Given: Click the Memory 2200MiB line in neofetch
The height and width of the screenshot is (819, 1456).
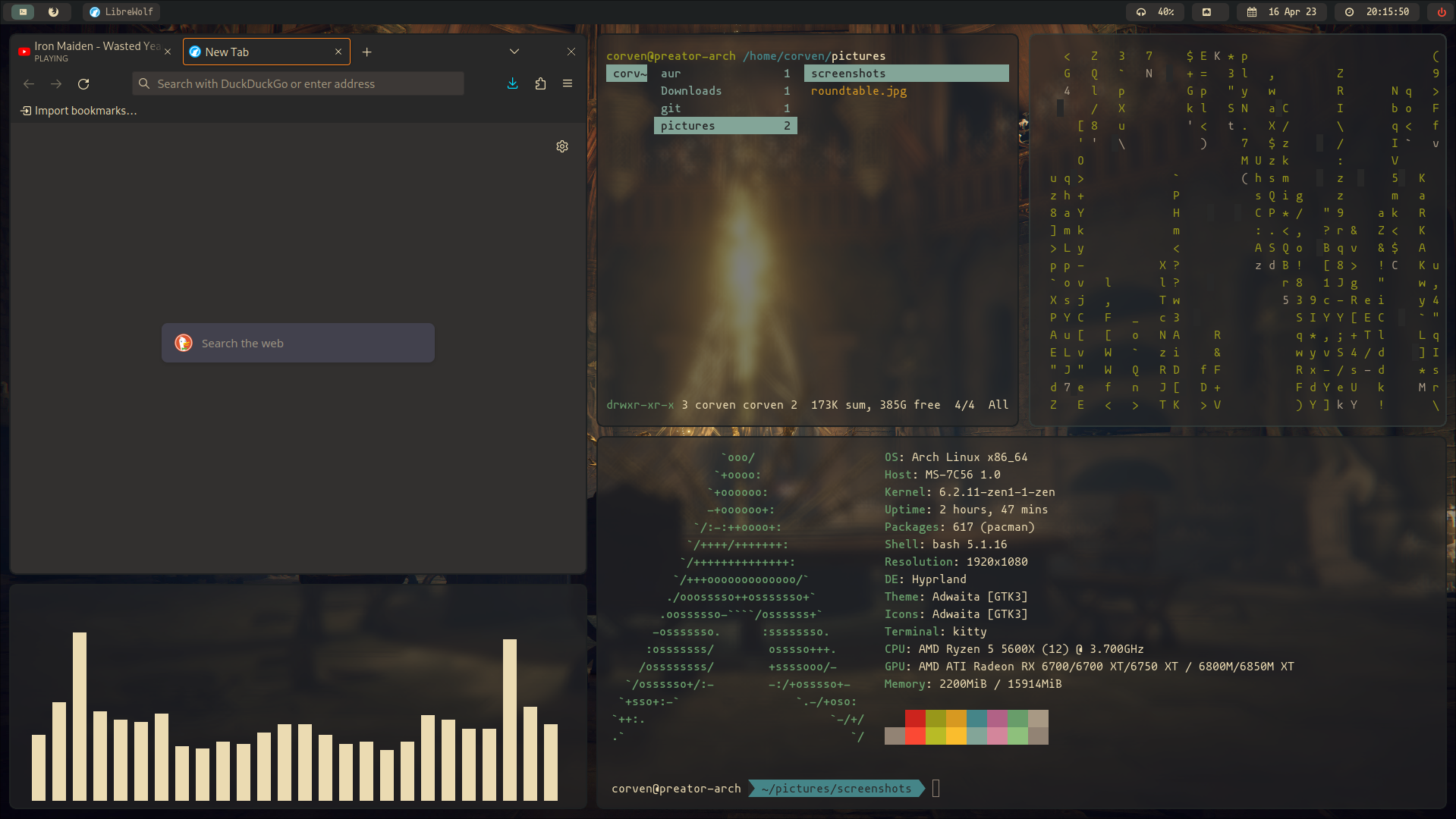Looking at the screenshot, I should coord(973,684).
